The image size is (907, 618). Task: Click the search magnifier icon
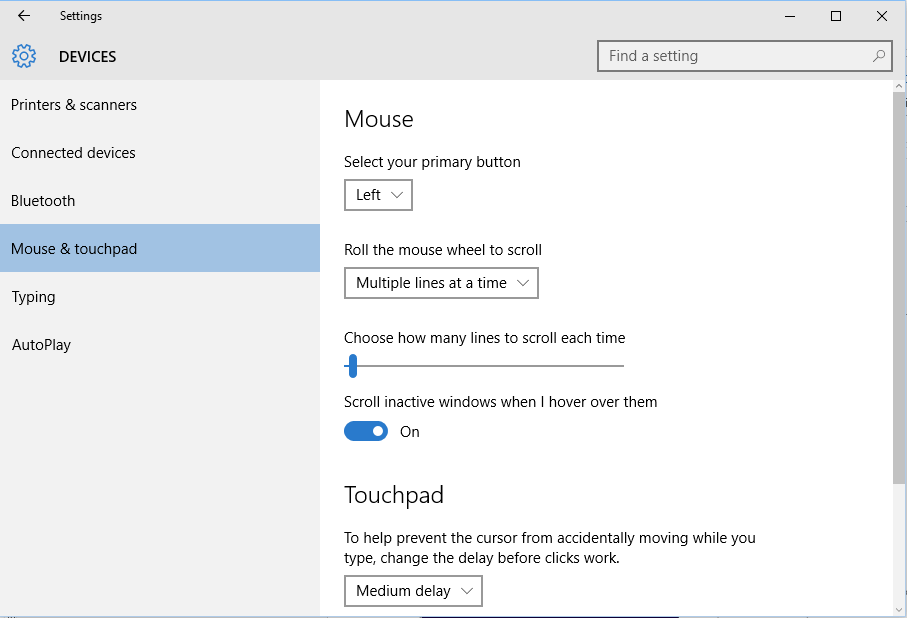point(879,56)
